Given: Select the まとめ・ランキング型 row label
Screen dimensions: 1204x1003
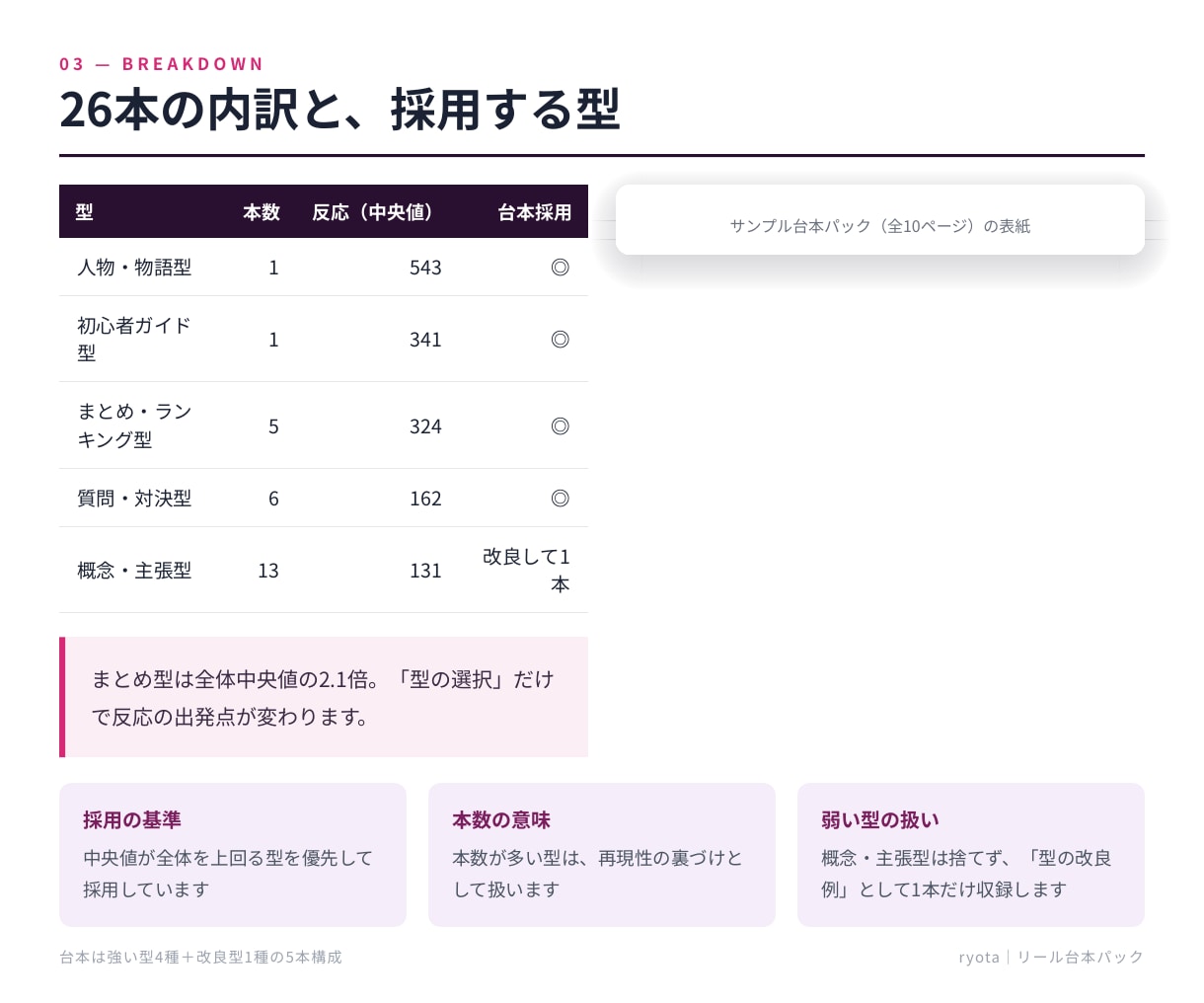Looking at the screenshot, I should tap(134, 425).
